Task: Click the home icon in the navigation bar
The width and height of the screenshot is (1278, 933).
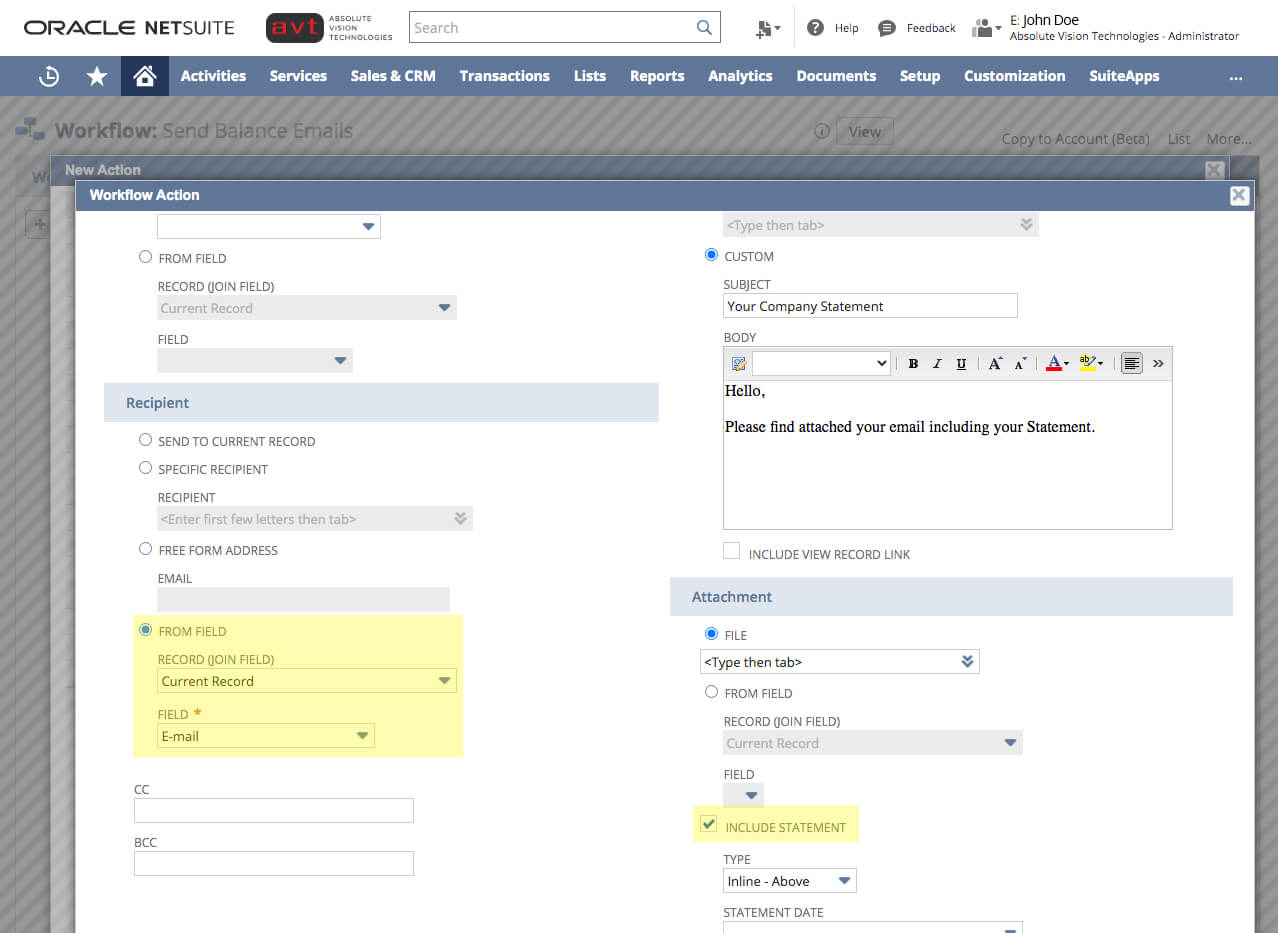Action: click(144, 76)
